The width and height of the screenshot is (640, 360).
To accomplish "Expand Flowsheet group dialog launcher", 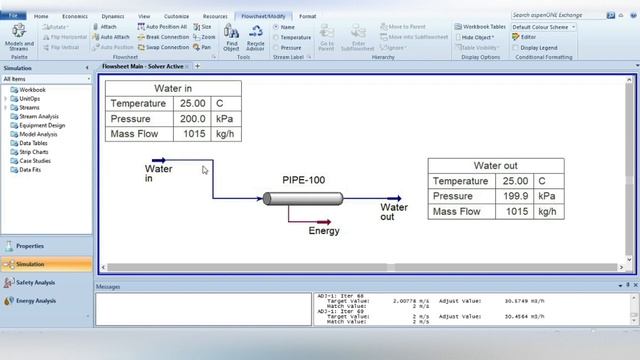I will (x=213, y=57).
